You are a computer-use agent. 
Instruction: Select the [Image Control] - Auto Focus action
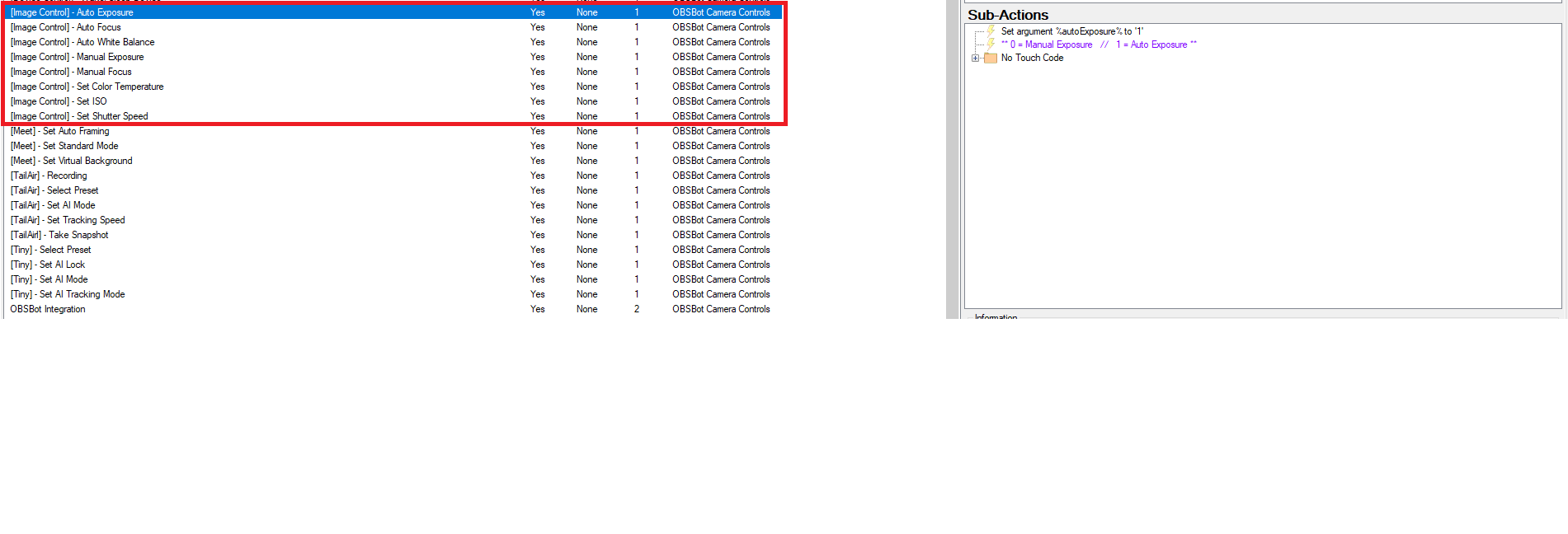(x=66, y=28)
